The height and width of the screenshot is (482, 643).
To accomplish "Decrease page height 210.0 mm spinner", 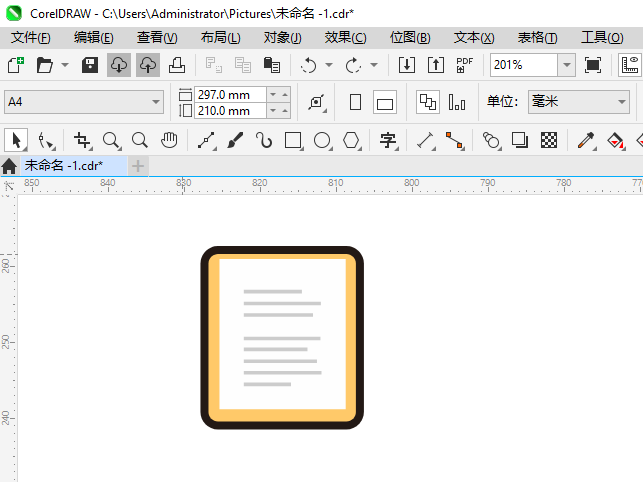I will (273, 111).
